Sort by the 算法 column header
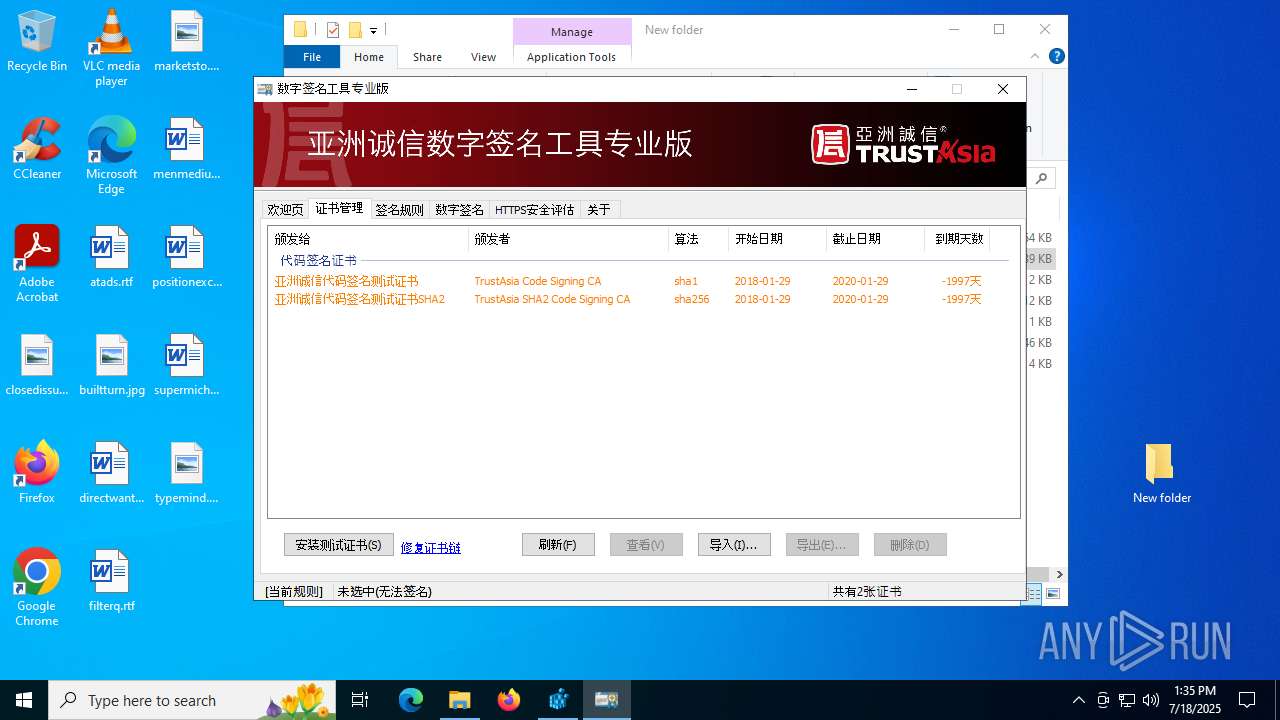This screenshot has width=1280, height=720. (x=698, y=239)
